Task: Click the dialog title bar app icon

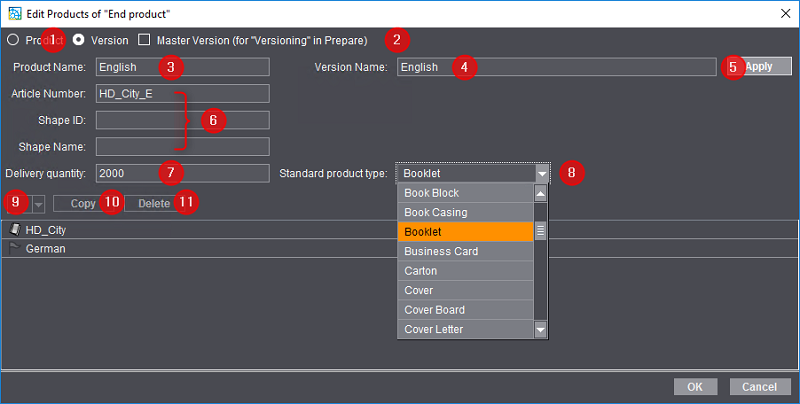Action: pos(13,13)
